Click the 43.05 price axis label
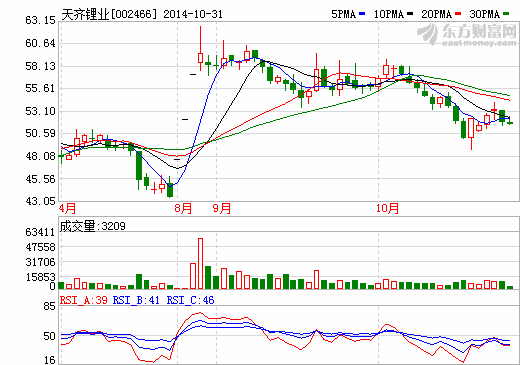The height and width of the screenshot is (365, 520). coord(40,201)
